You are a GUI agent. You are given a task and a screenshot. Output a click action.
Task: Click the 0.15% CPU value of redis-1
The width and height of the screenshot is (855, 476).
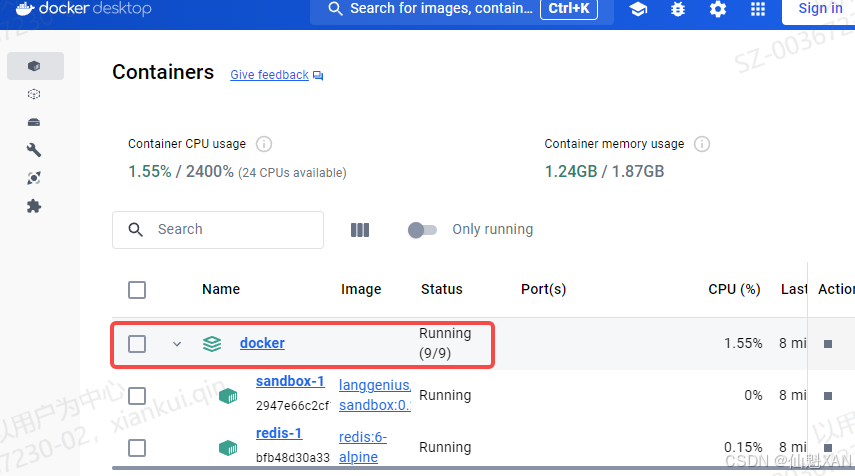coord(743,448)
